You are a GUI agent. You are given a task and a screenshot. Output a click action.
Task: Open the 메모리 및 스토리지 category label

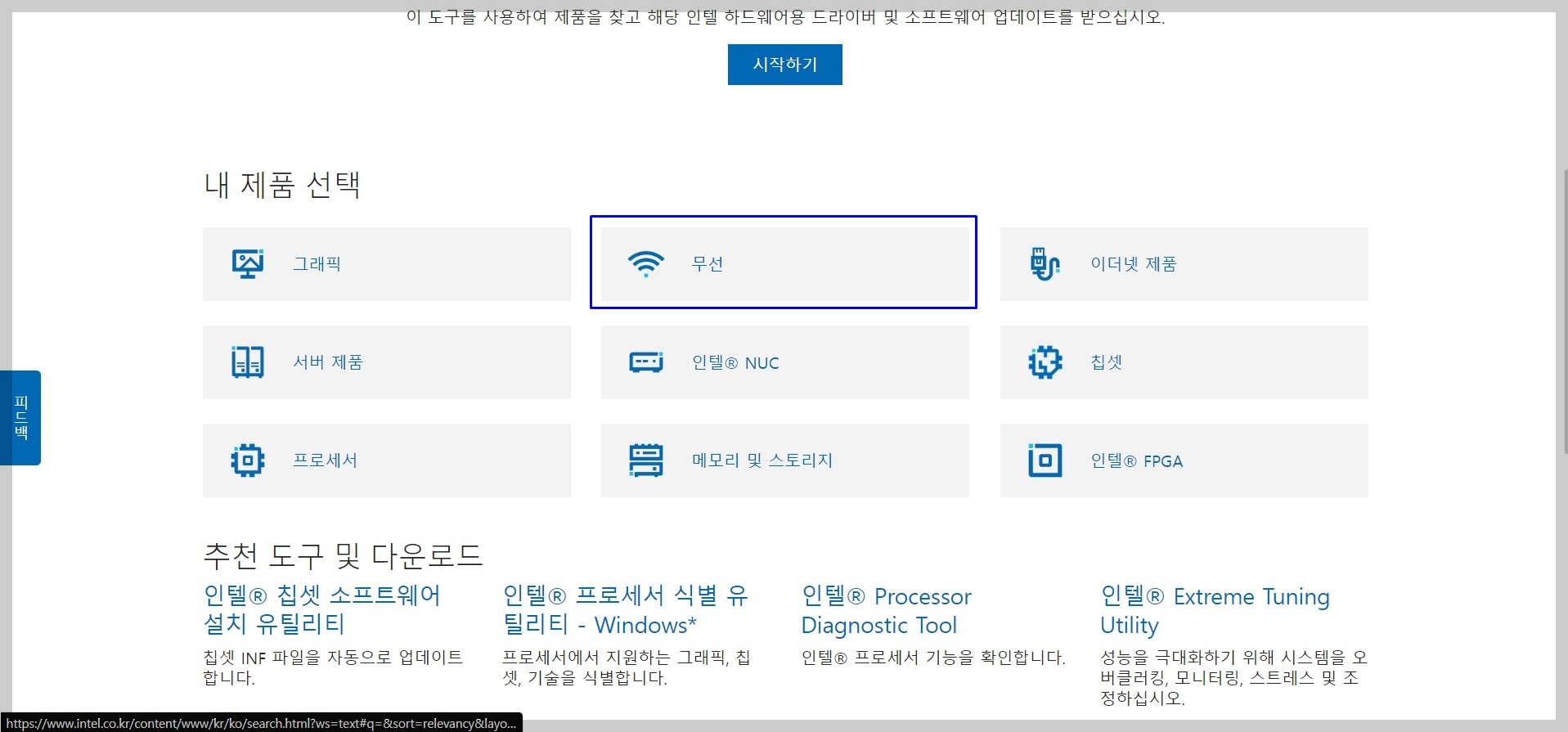[762, 460]
